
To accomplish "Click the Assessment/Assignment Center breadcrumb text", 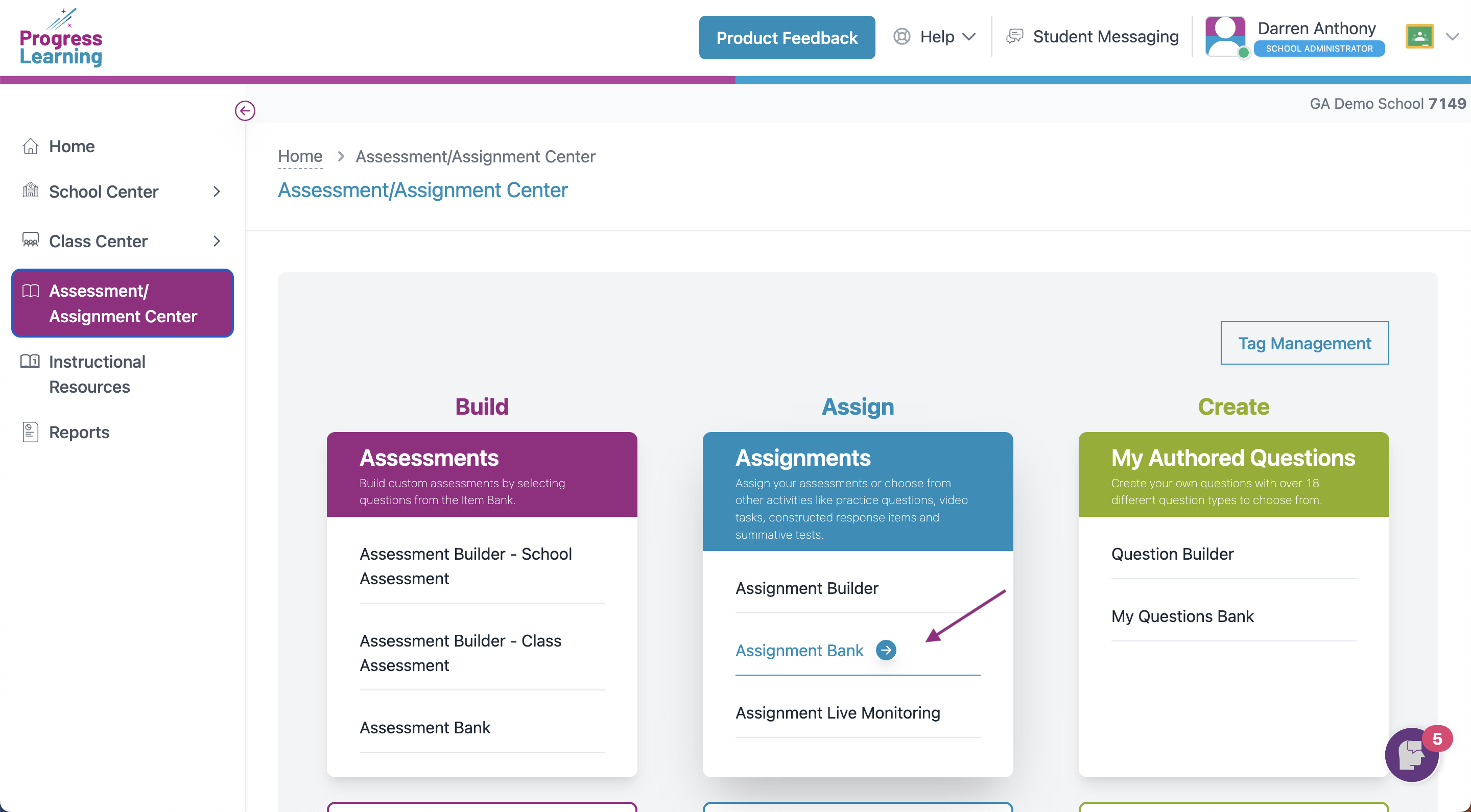I will [475, 156].
